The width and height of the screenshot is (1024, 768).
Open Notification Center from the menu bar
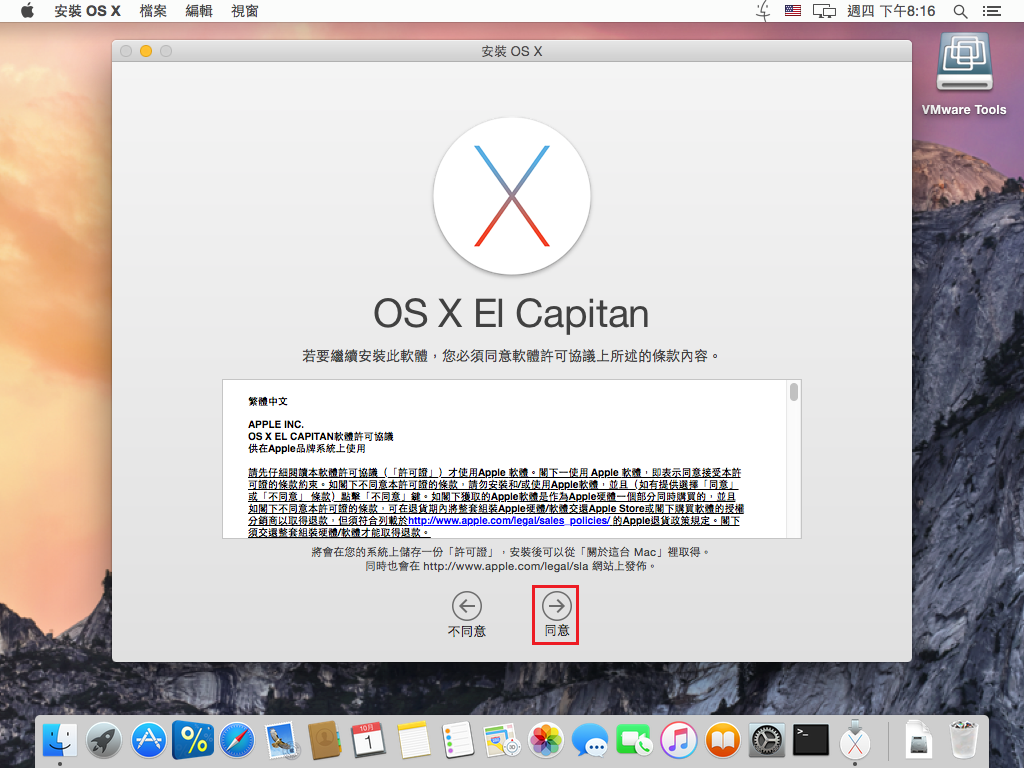pyautogui.click(x=991, y=11)
